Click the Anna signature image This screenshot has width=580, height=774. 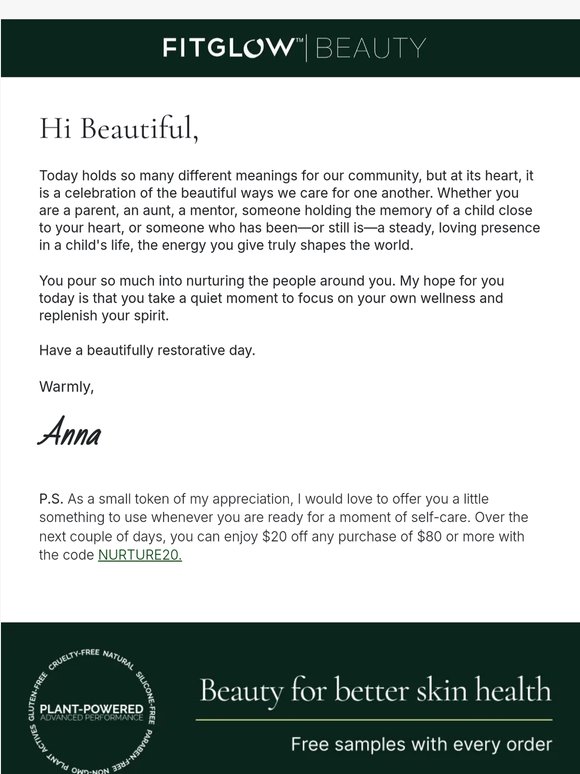coord(70,431)
